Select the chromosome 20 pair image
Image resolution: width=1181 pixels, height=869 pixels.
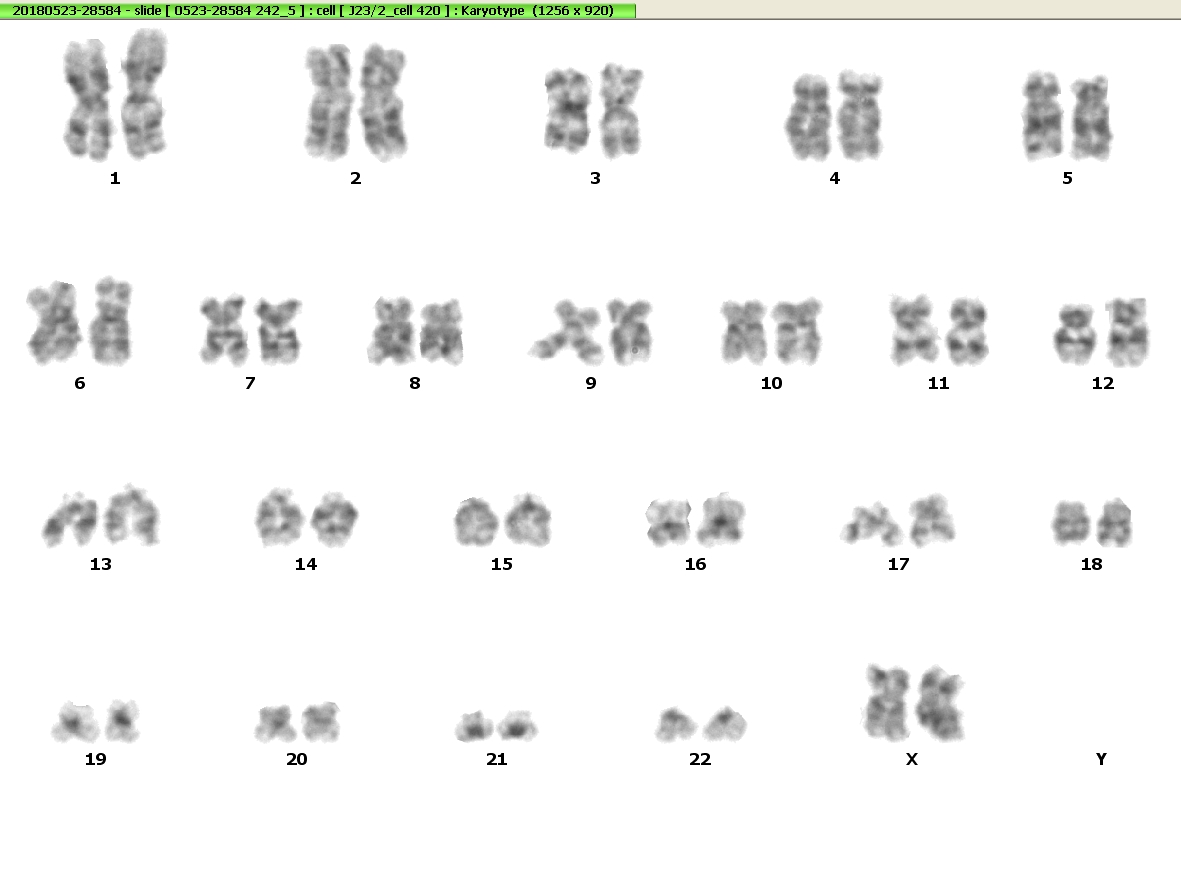pyautogui.click(x=297, y=722)
